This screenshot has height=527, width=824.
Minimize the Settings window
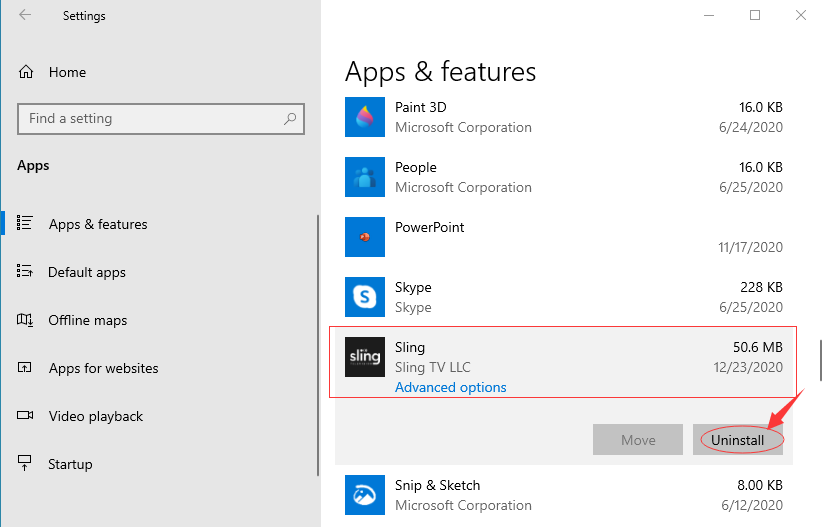pyautogui.click(x=709, y=15)
